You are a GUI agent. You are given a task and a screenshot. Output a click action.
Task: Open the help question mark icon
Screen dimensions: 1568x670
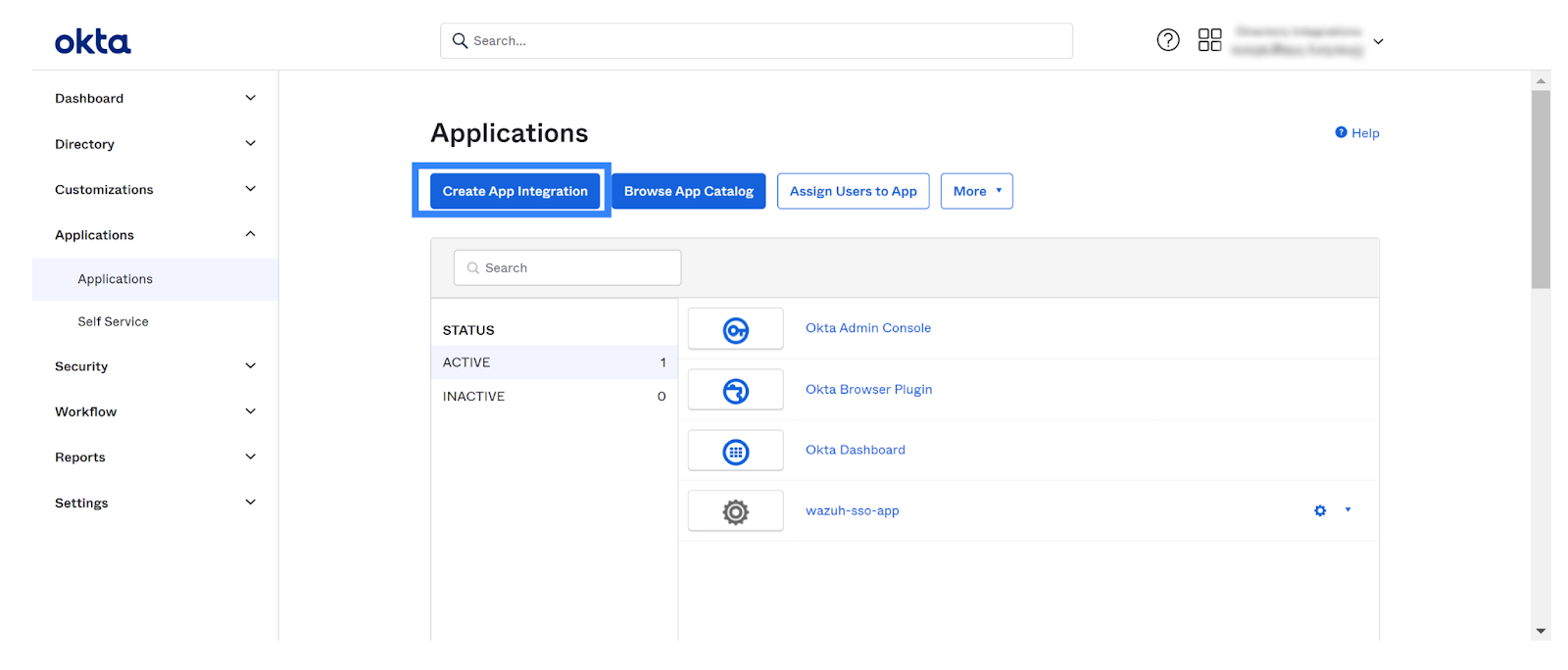pos(1168,40)
